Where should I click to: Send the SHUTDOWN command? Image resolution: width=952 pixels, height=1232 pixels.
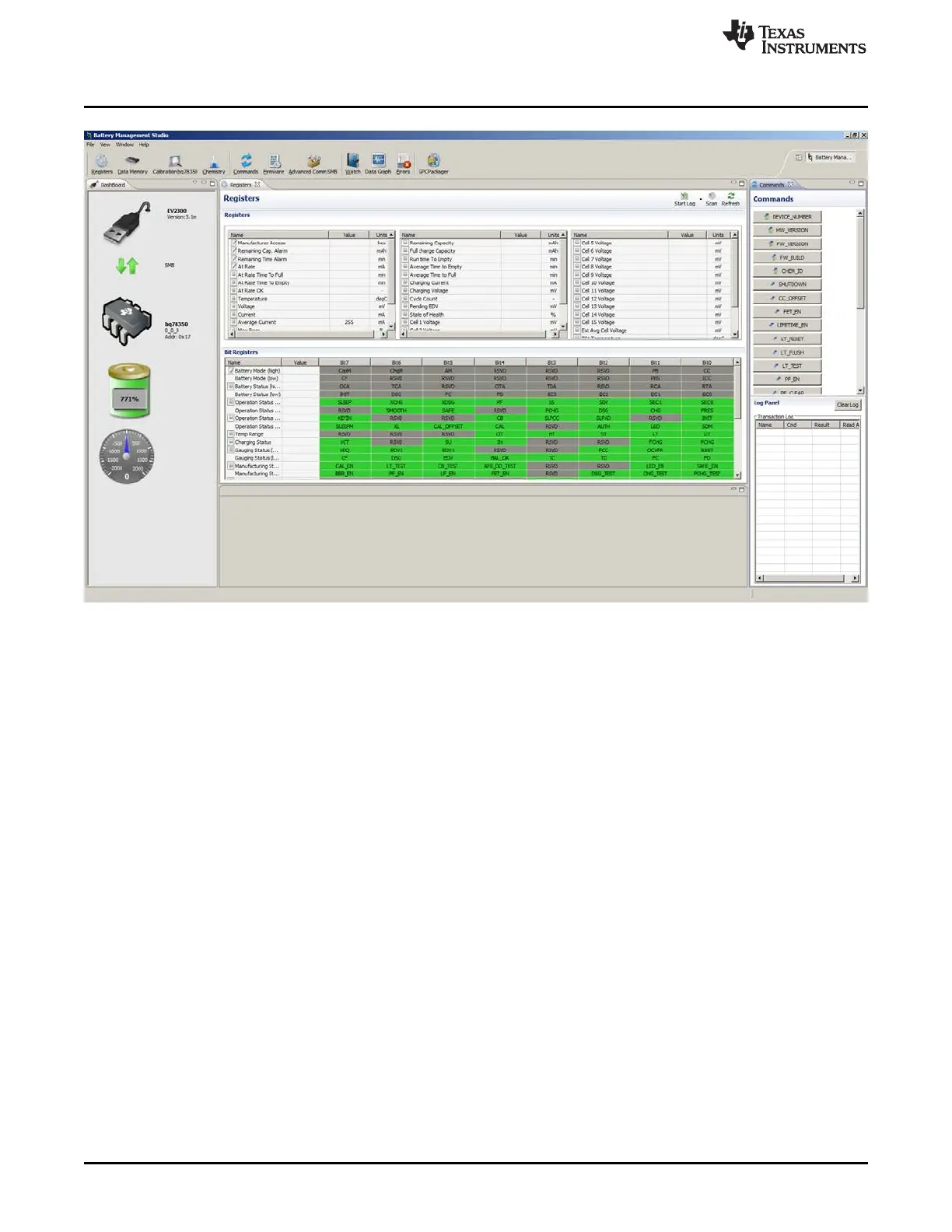coord(787,285)
